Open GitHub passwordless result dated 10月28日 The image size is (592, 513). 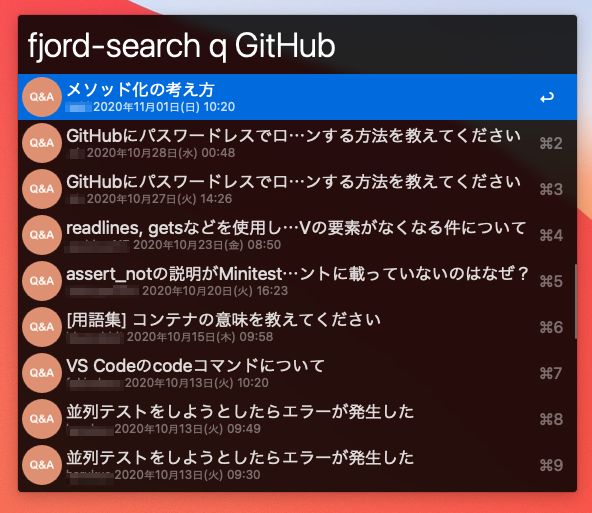coord(297,143)
